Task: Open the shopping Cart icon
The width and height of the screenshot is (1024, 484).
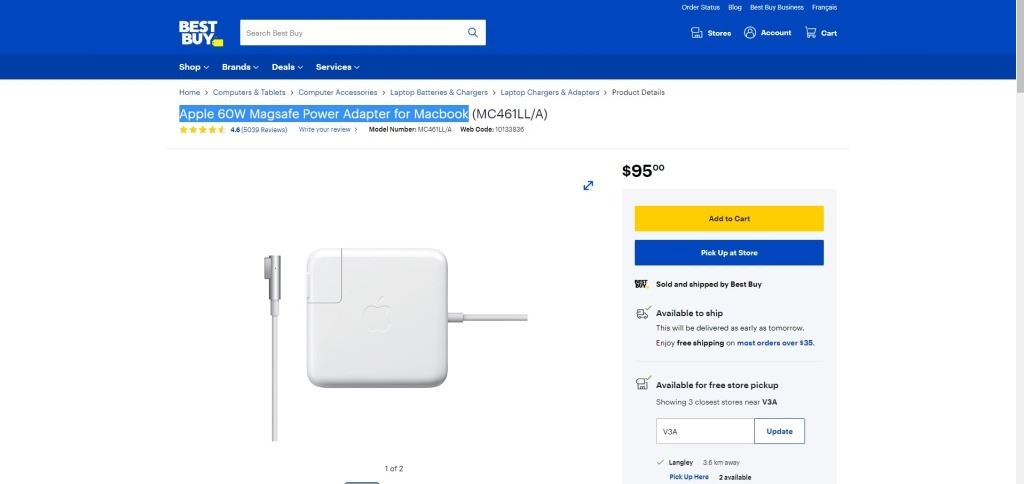Action: [811, 33]
